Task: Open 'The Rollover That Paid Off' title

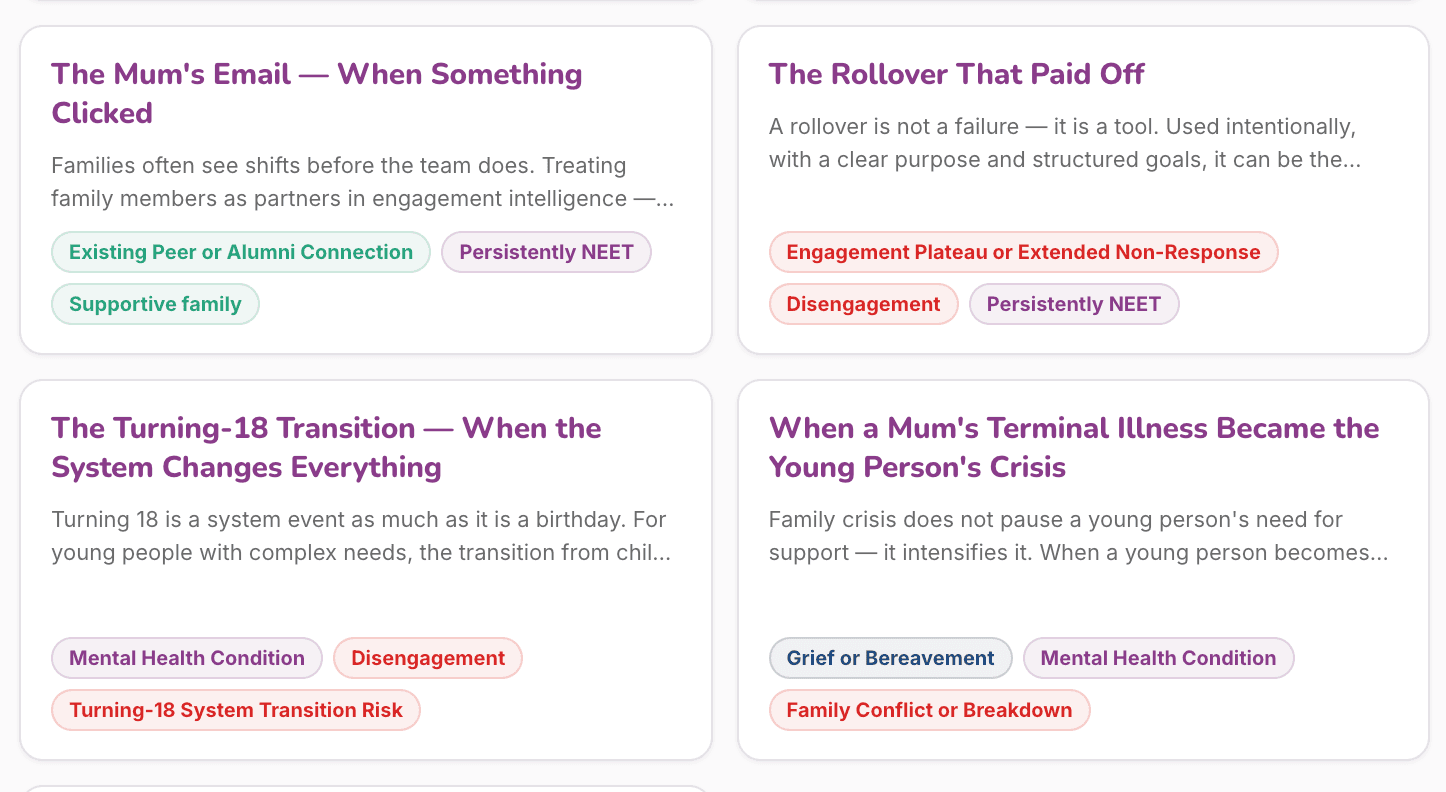Action: (956, 74)
